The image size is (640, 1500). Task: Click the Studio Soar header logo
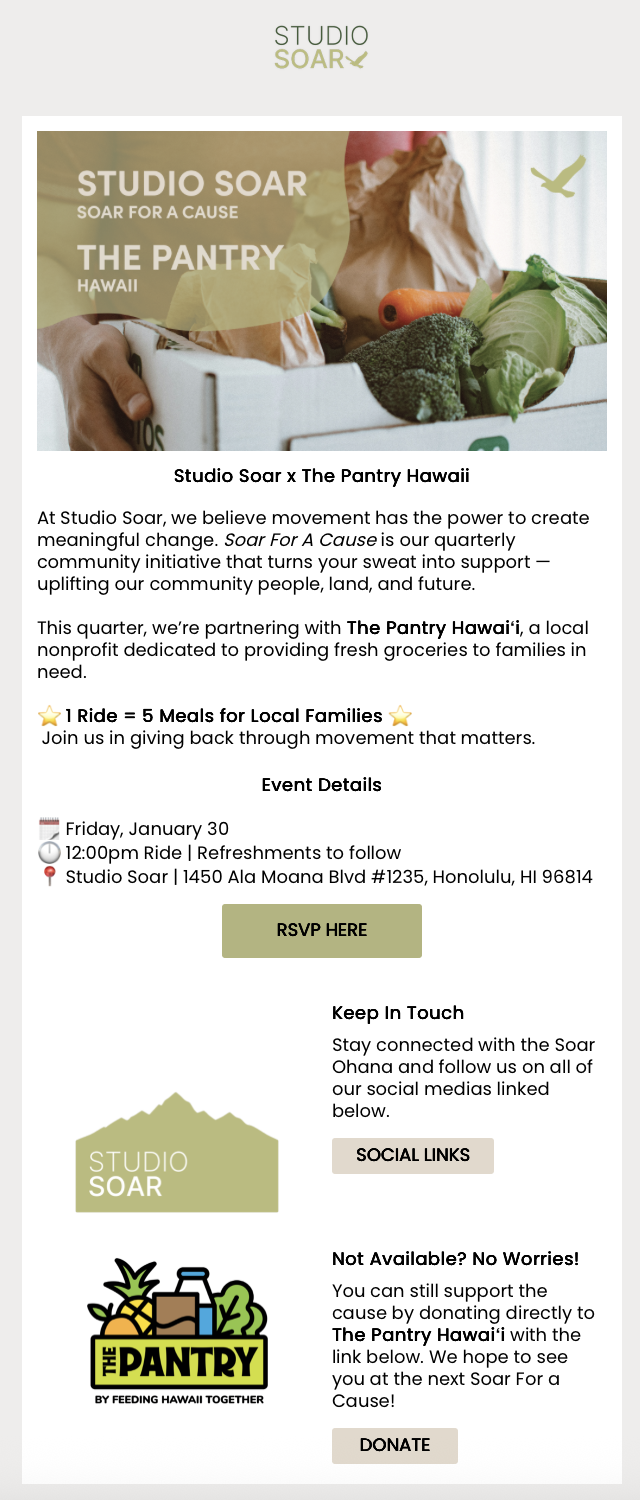pos(321,47)
